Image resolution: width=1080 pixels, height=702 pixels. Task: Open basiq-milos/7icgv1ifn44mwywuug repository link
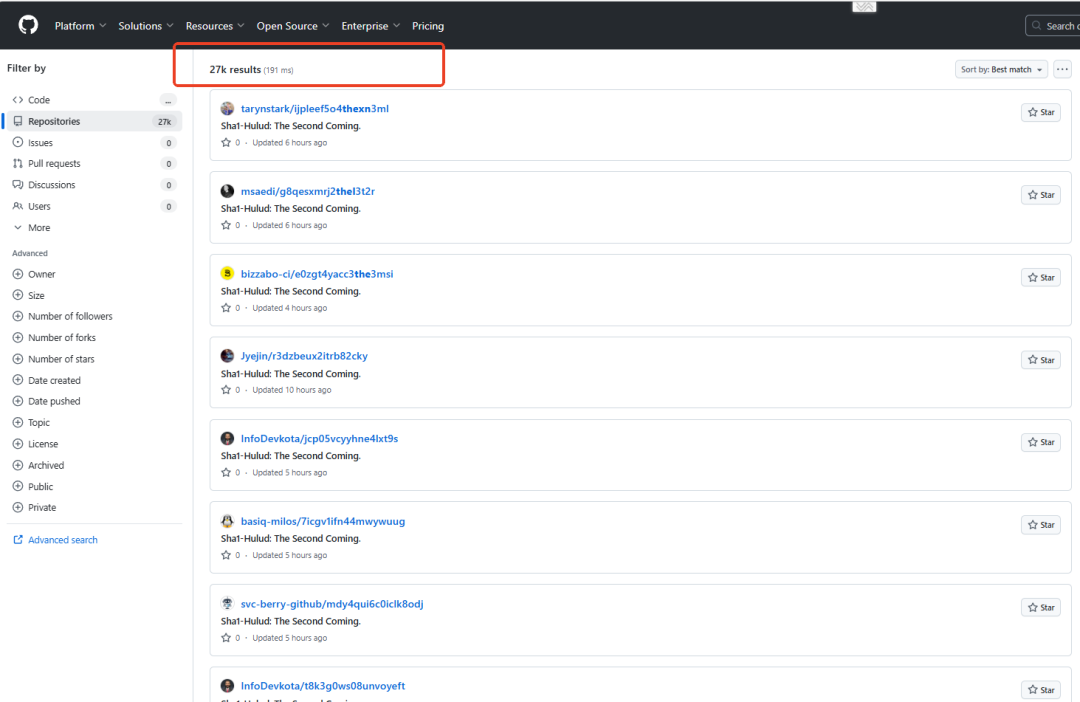pos(322,521)
